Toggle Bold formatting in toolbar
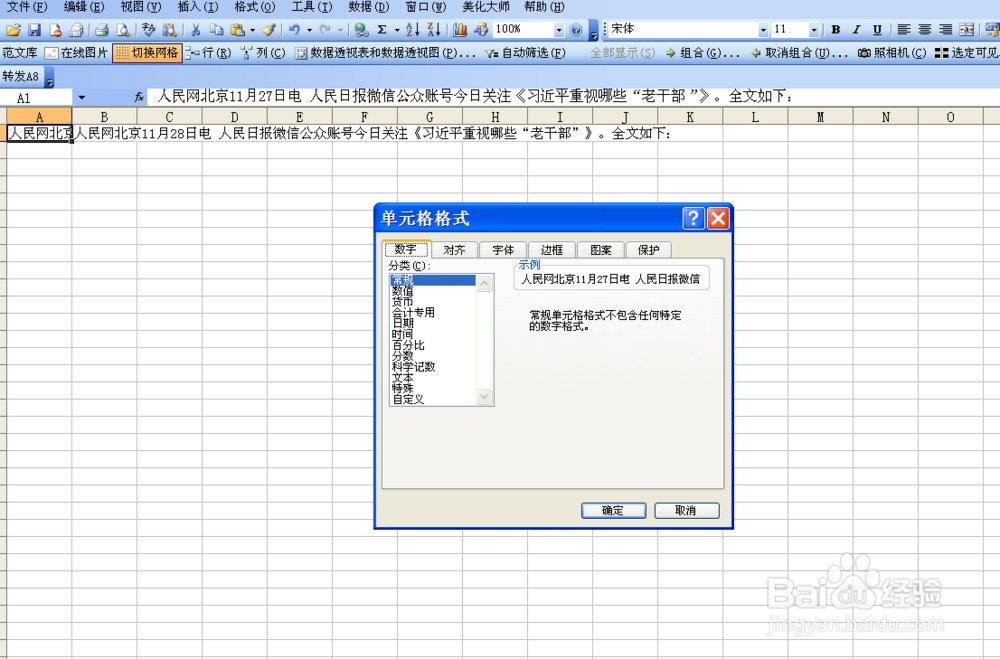This screenshot has height=659, width=1000. point(836,31)
